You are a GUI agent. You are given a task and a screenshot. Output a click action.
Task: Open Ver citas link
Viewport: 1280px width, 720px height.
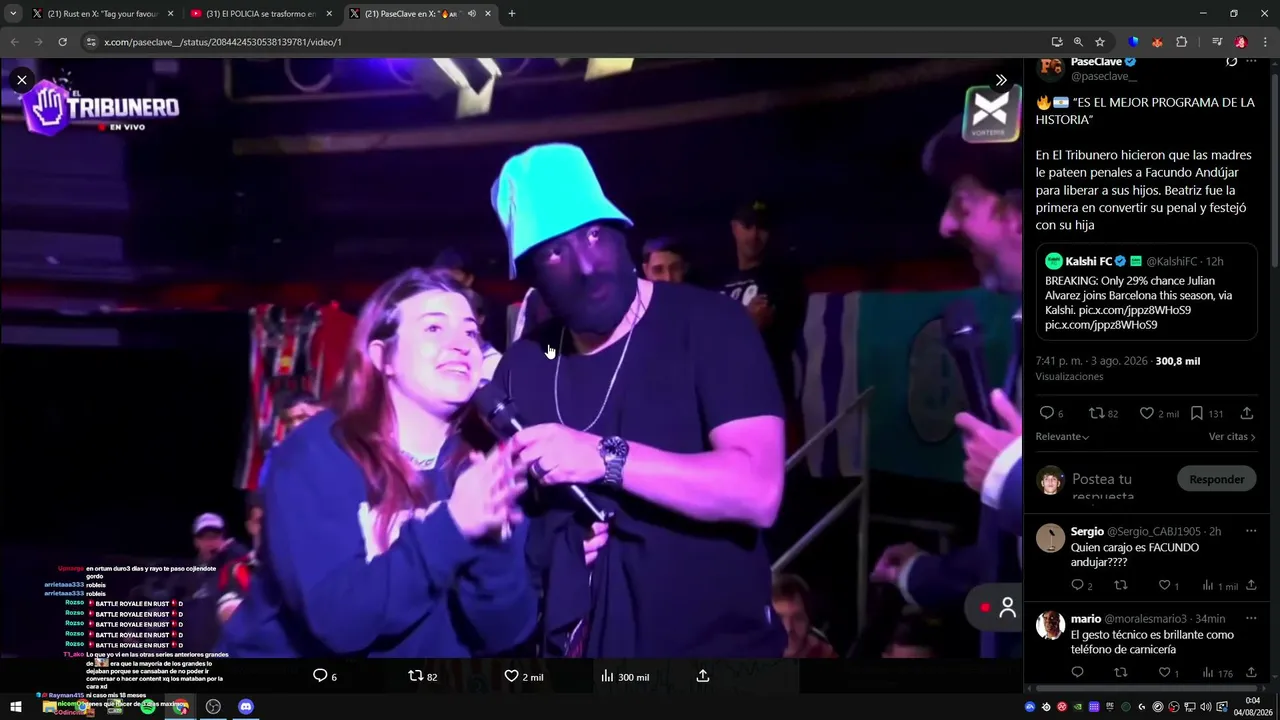click(x=1232, y=437)
